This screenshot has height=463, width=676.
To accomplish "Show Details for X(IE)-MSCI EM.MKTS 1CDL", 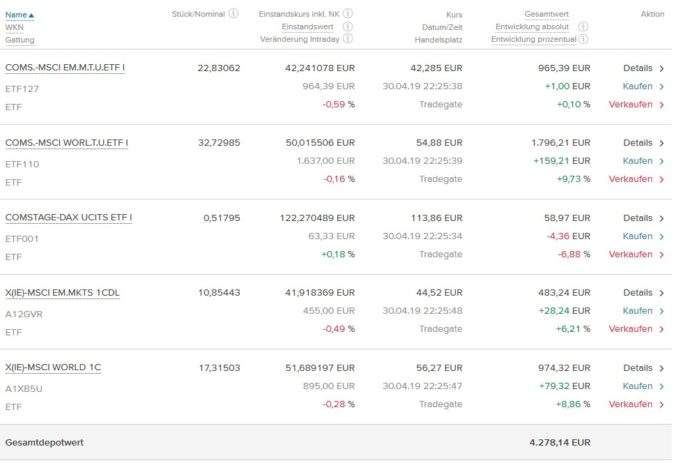I will pos(643,293).
